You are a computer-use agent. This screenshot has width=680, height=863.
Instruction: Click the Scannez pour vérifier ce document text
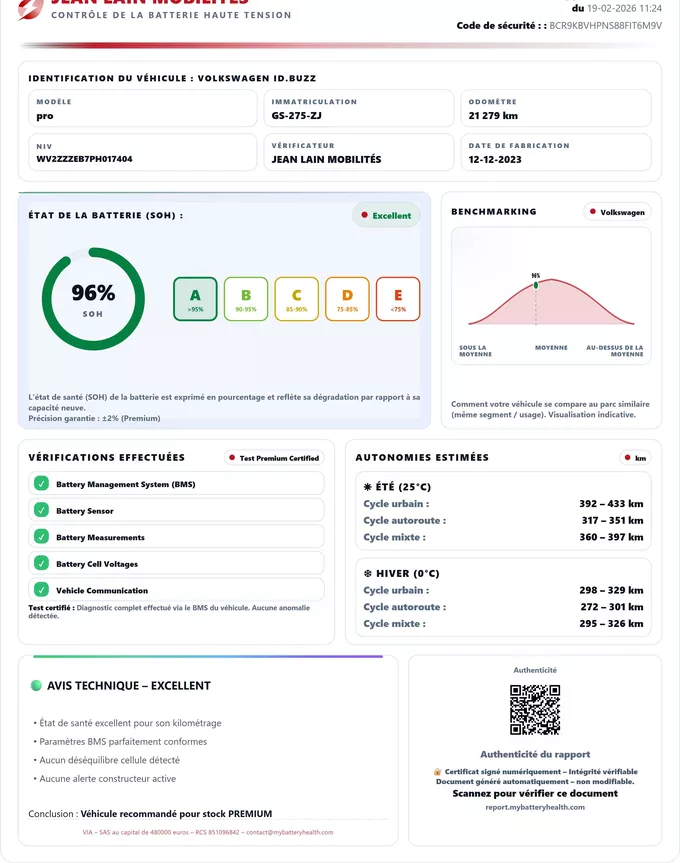point(535,794)
